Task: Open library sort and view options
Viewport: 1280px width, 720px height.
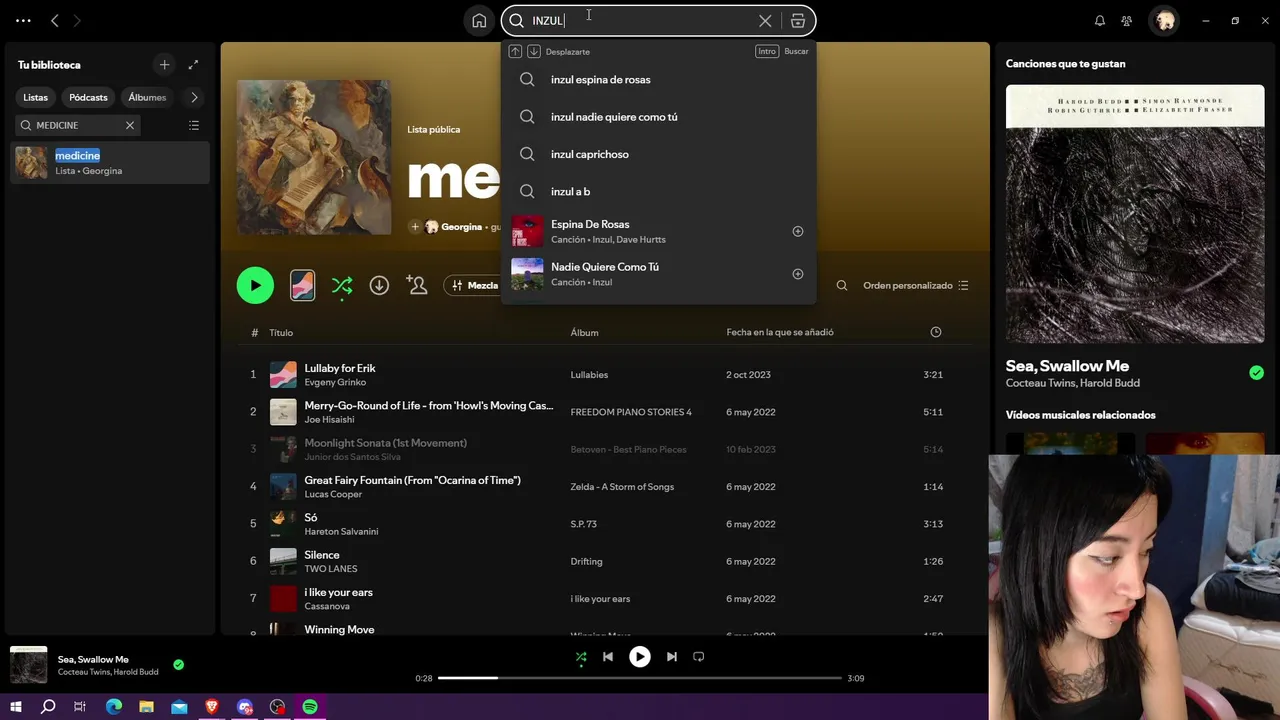Action: point(194,125)
